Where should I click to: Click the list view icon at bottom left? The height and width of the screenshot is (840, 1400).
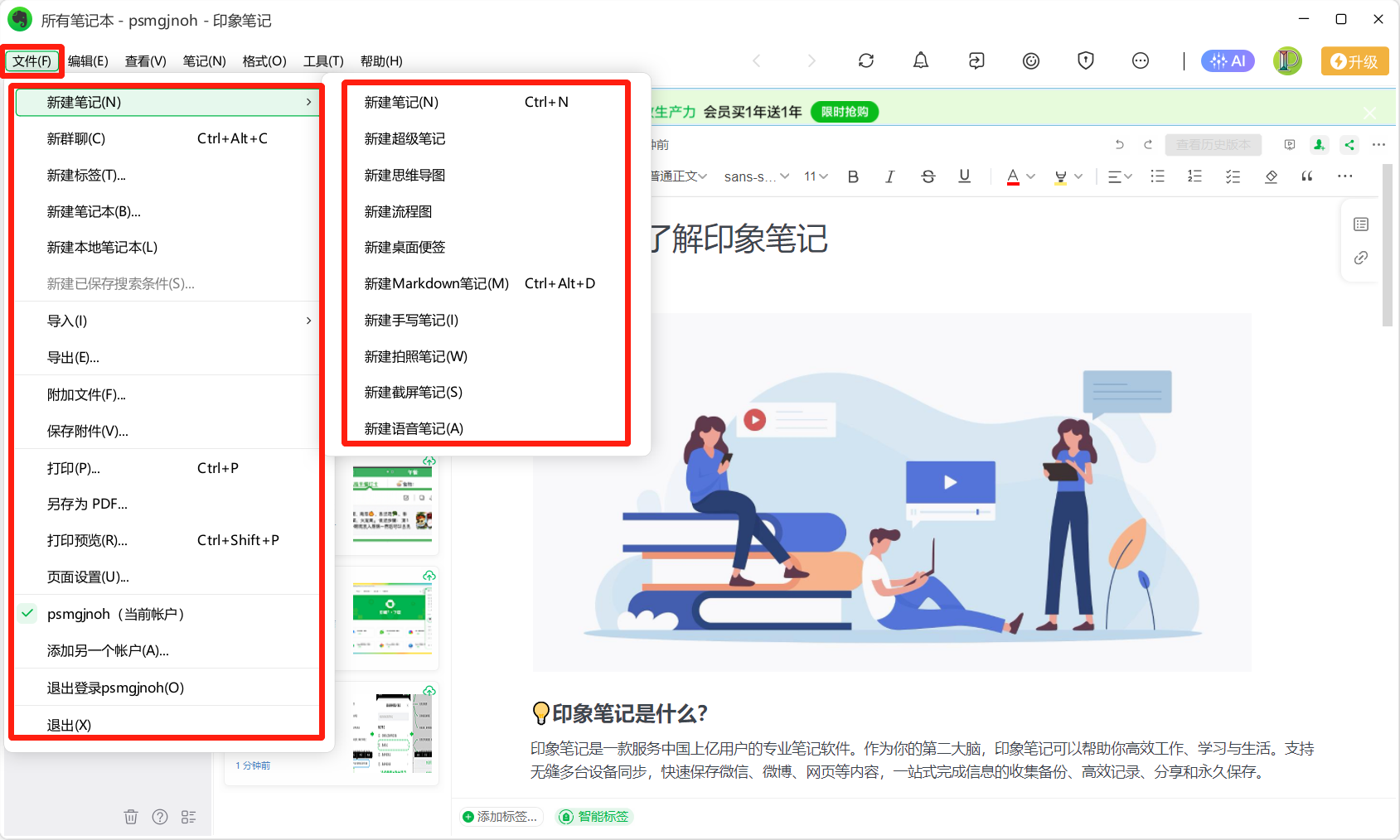tap(189, 817)
